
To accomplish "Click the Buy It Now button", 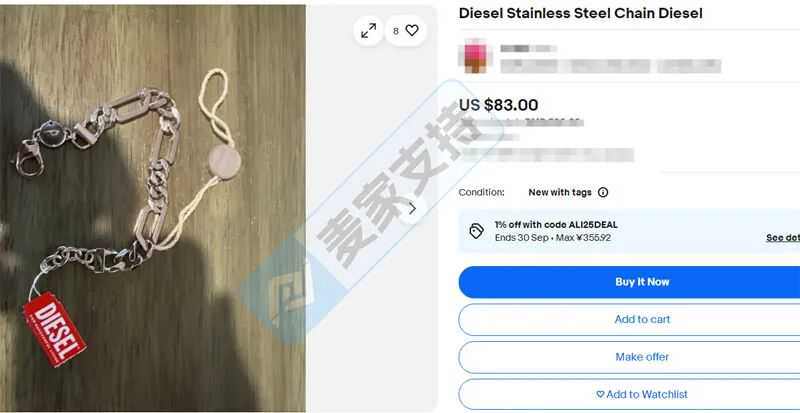I will [x=629, y=282].
